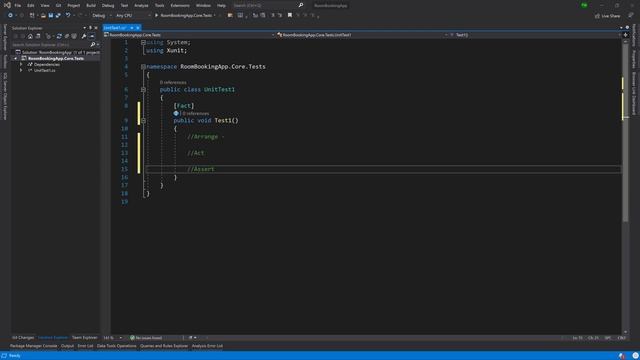This screenshot has width=640, height=360.
Task: Expand the UnitTest1.cs node arrow
Action: 21,70
